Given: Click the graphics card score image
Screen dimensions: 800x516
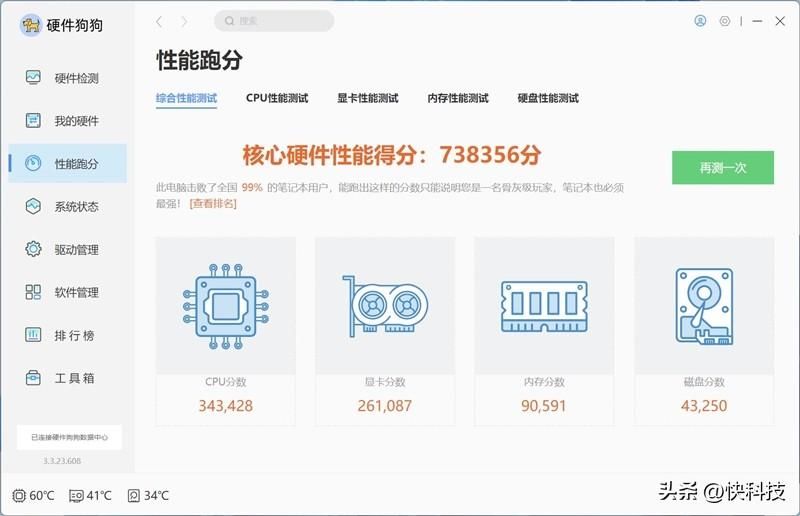Looking at the screenshot, I should (385, 306).
